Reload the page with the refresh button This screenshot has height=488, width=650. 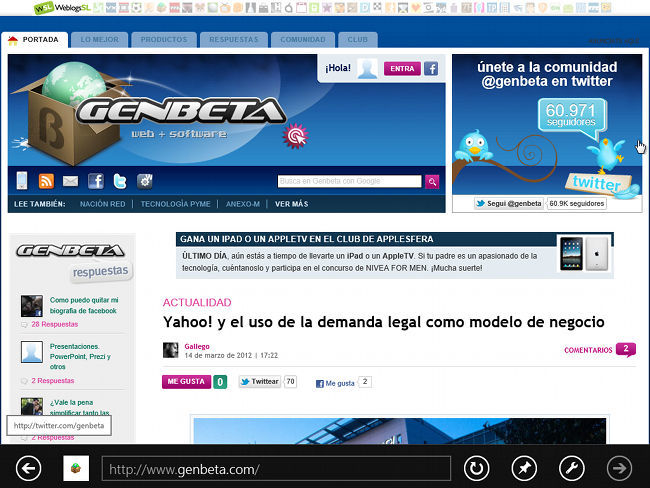tap(476, 469)
